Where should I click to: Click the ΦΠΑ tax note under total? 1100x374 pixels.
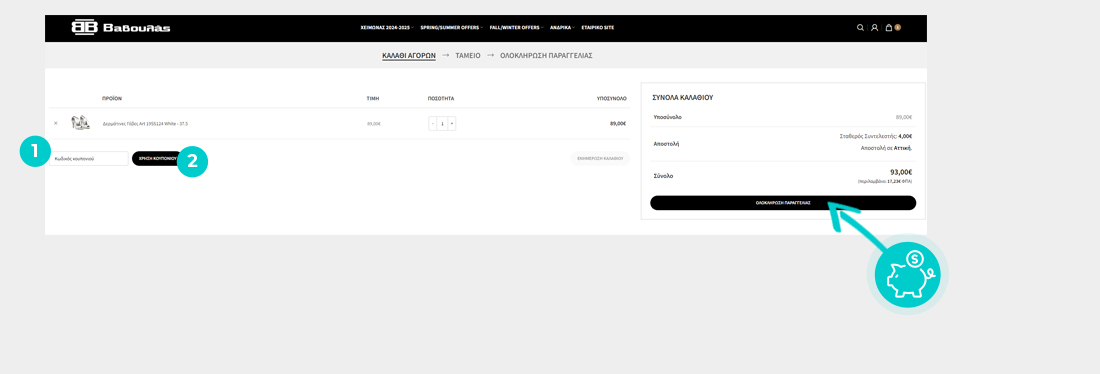pyautogui.click(x=885, y=181)
